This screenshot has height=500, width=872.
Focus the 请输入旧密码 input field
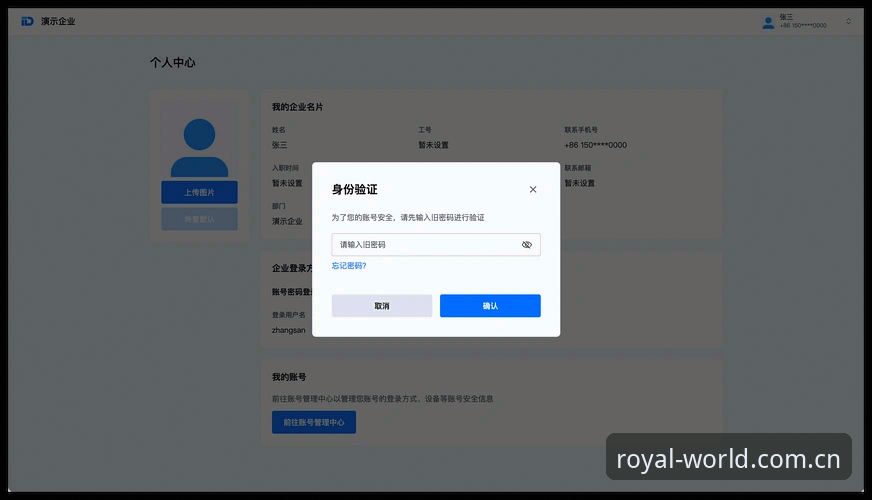(436, 245)
